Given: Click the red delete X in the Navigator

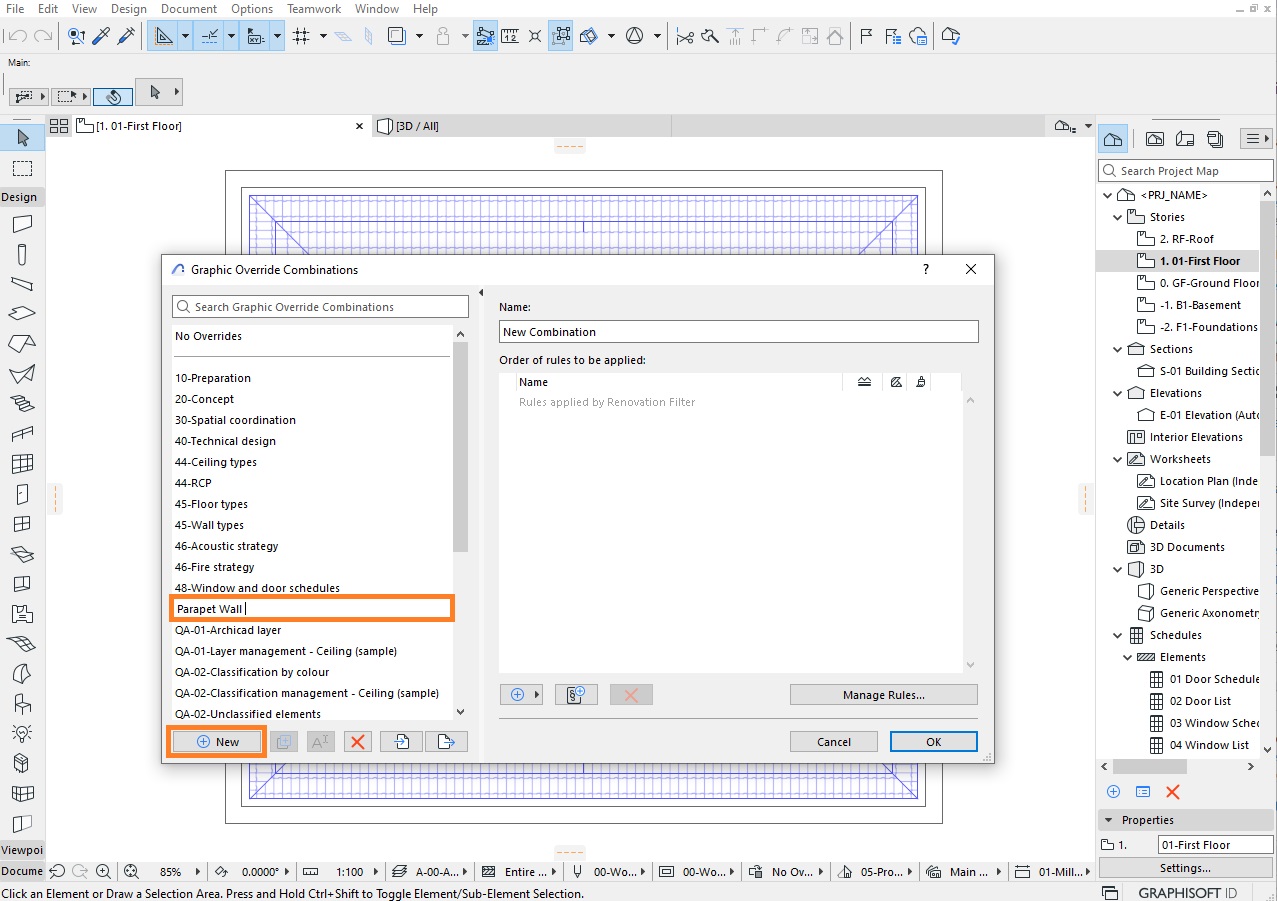Looking at the screenshot, I should point(1173,792).
